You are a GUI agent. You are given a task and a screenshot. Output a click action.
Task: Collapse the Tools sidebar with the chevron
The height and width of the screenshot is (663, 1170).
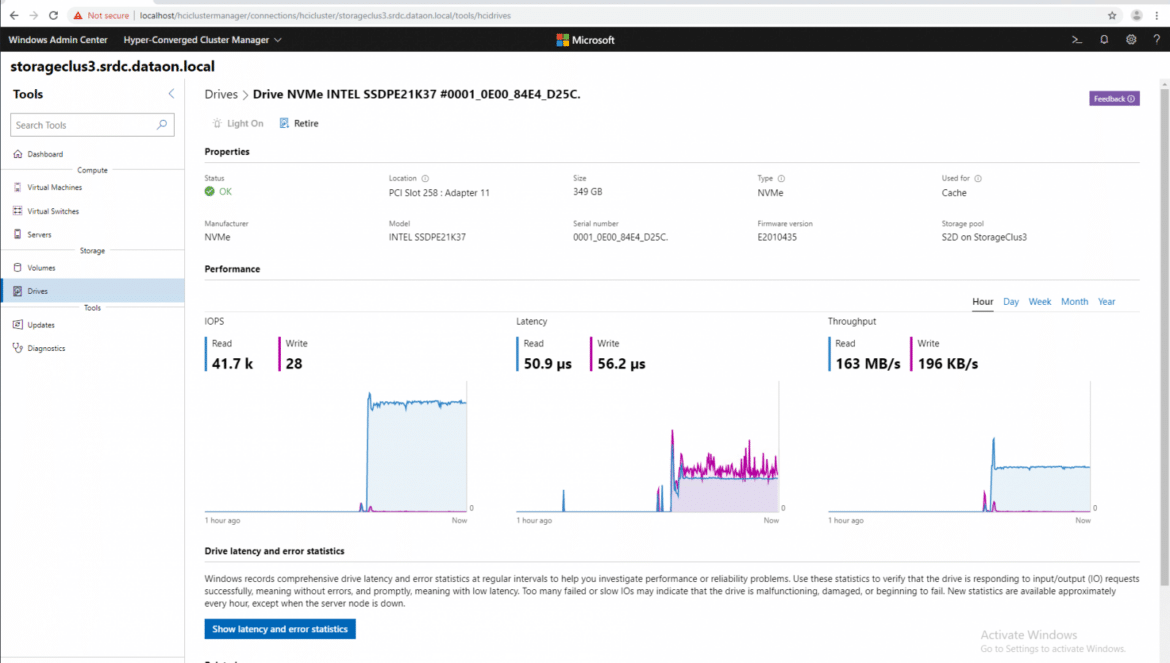tap(171, 93)
